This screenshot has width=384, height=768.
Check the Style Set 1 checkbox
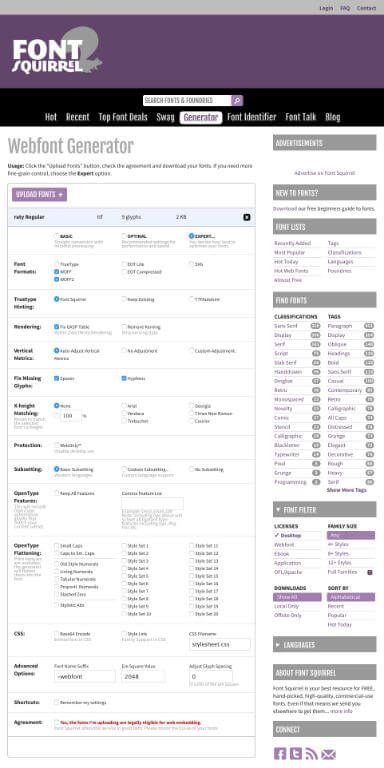coord(124,546)
